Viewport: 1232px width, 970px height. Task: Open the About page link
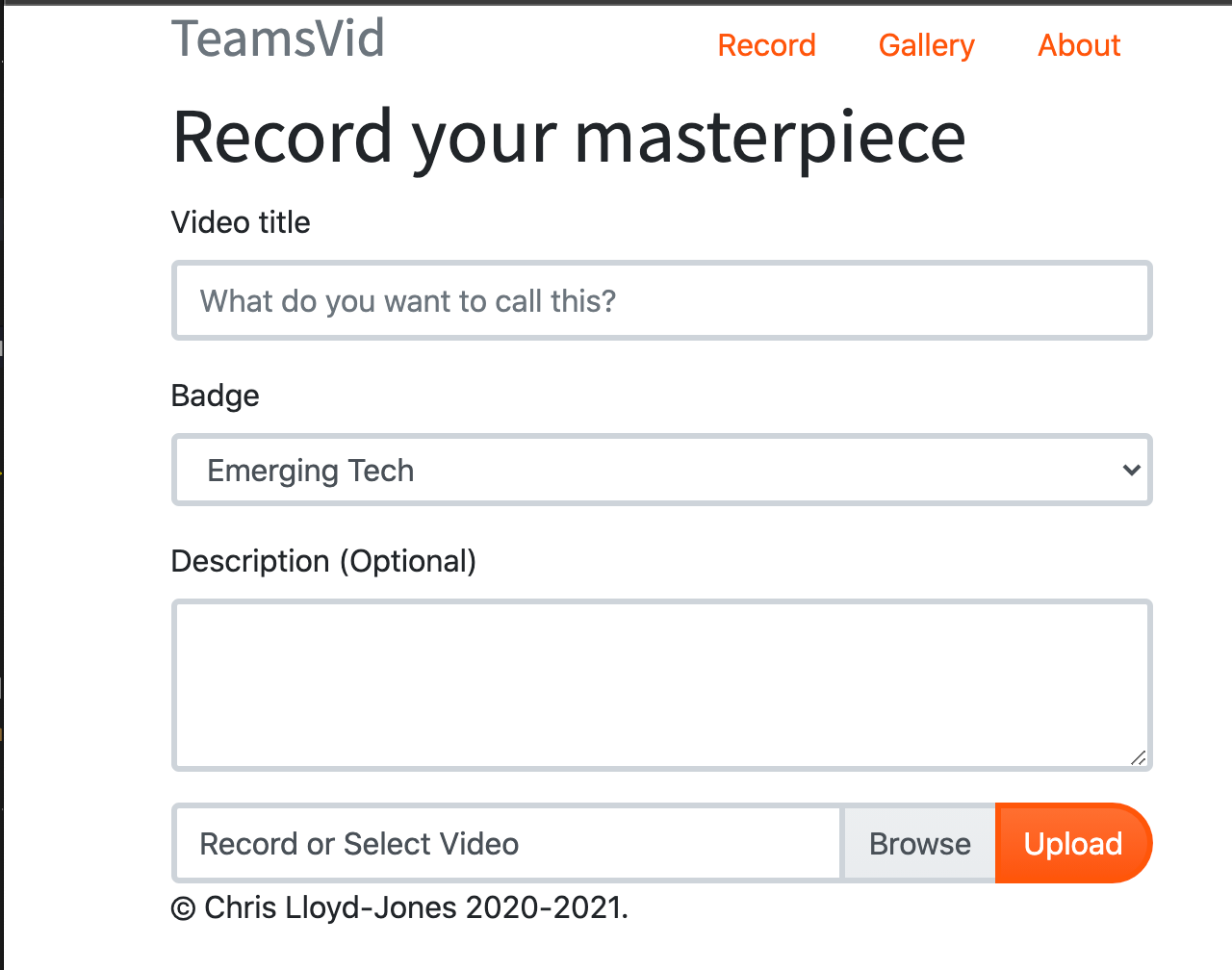pyautogui.click(x=1079, y=45)
